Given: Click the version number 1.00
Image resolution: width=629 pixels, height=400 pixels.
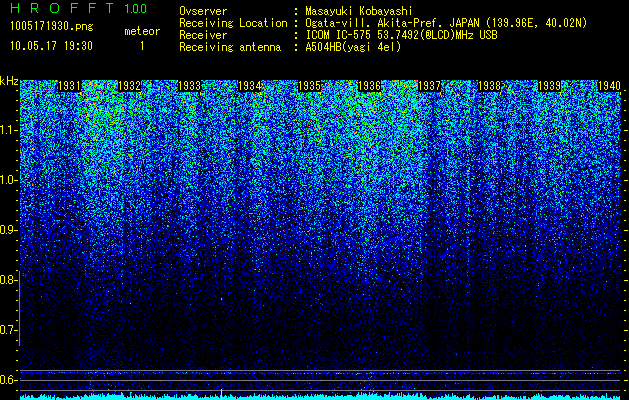Looking at the screenshot, I should tap(135, 8).
